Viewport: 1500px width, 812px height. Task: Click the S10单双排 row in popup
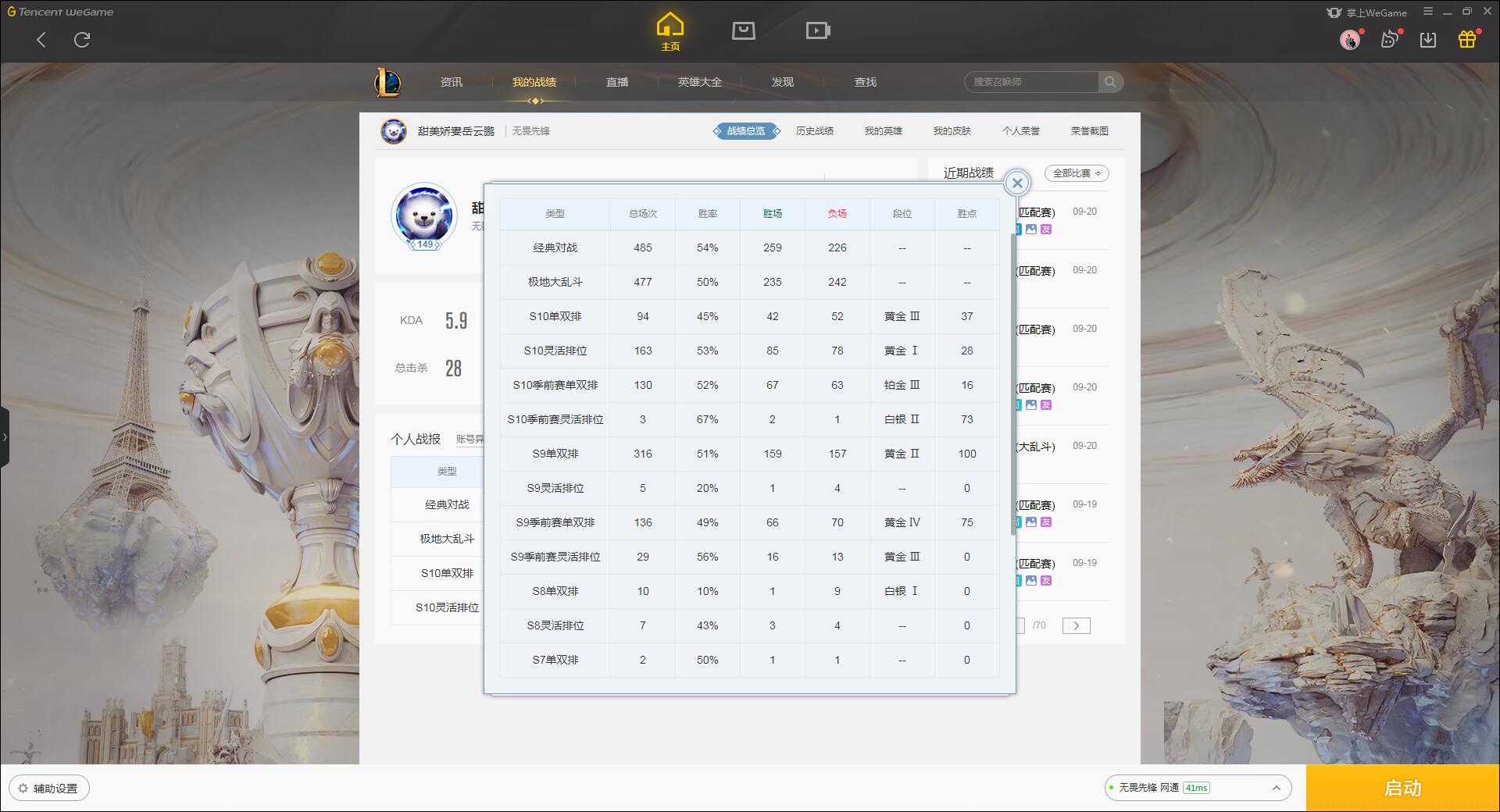(750, 316)
